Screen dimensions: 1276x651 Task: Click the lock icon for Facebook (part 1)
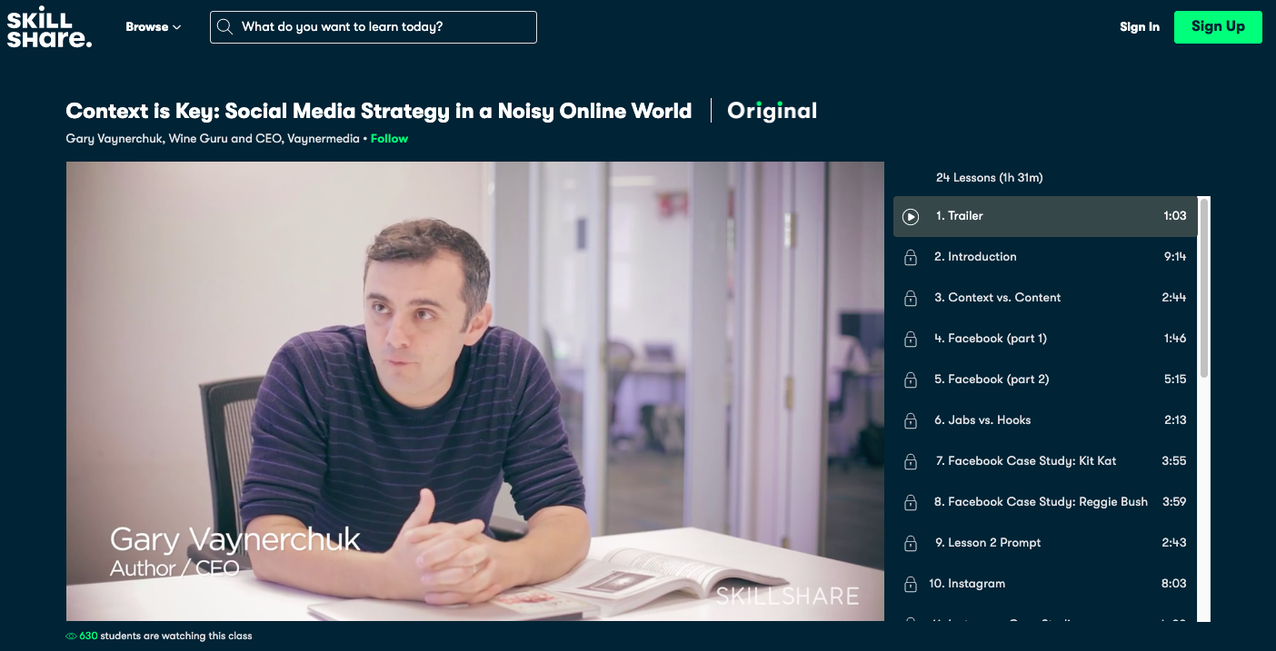(910, 339)
